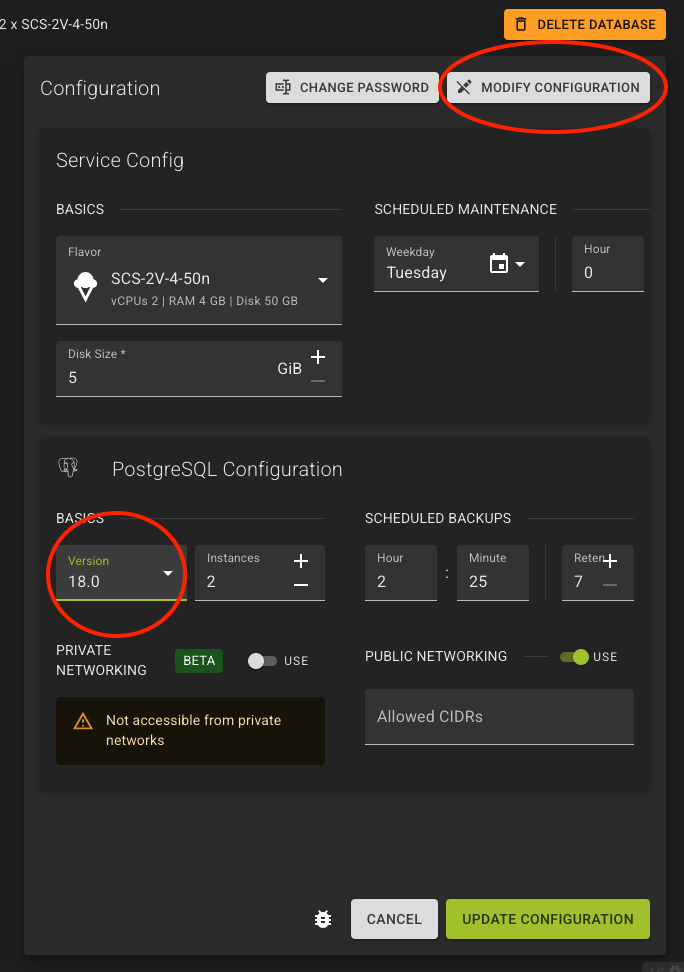684x972 pixels.
Task: Click the 'SCHEDULED BACKUPS' label
Action: [x=438, y=518]
